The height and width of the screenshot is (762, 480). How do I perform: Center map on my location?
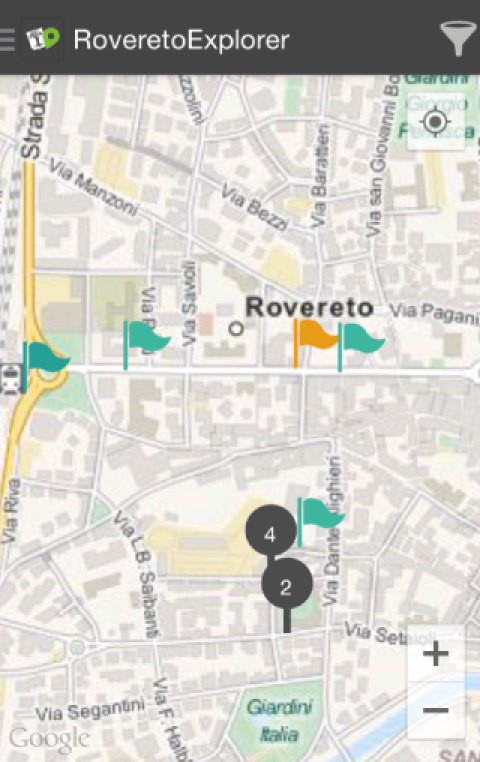436,121
